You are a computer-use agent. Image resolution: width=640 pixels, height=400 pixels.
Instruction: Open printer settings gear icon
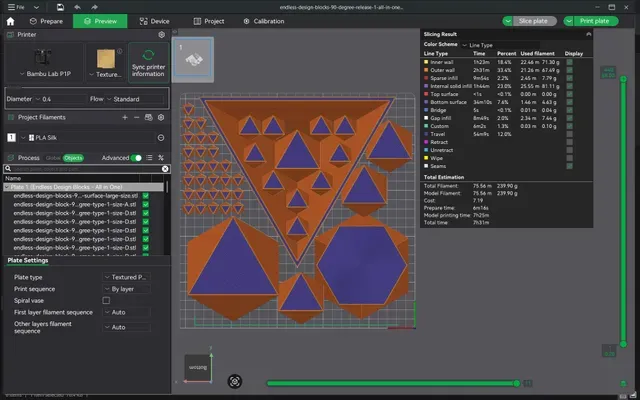click(x=161, y=35)
